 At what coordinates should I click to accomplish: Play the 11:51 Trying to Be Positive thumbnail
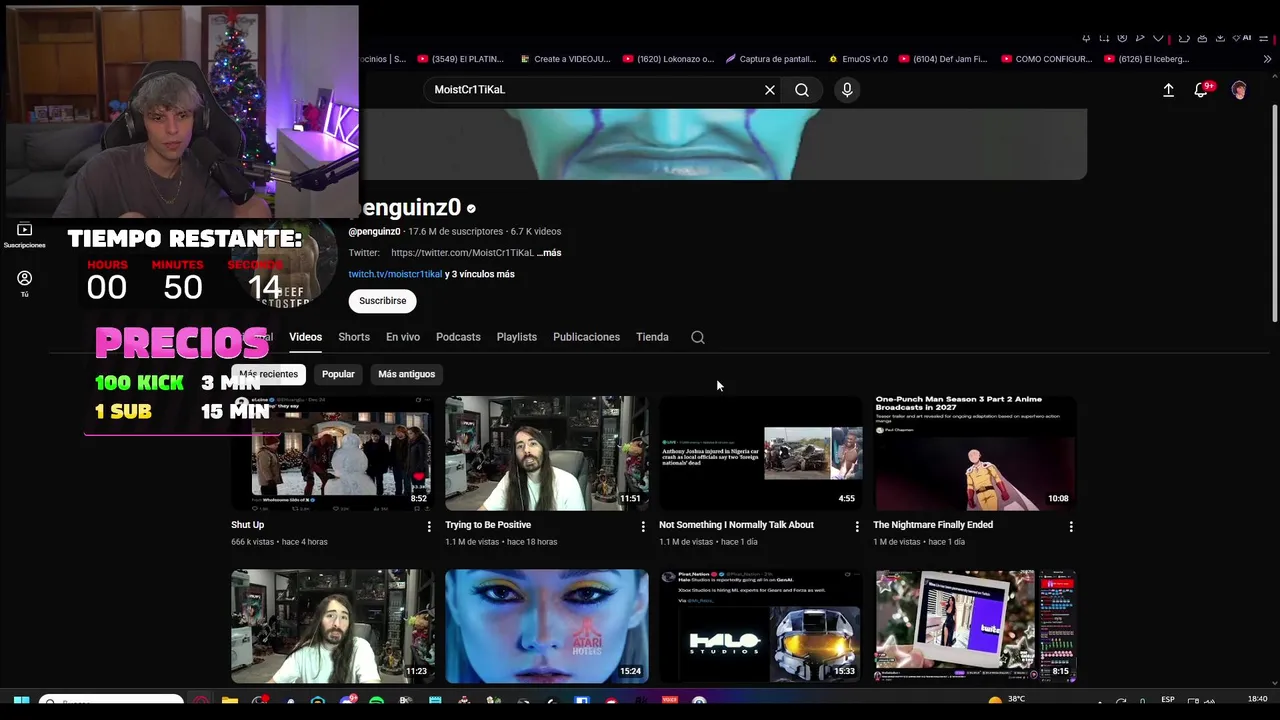coord(547,453)
